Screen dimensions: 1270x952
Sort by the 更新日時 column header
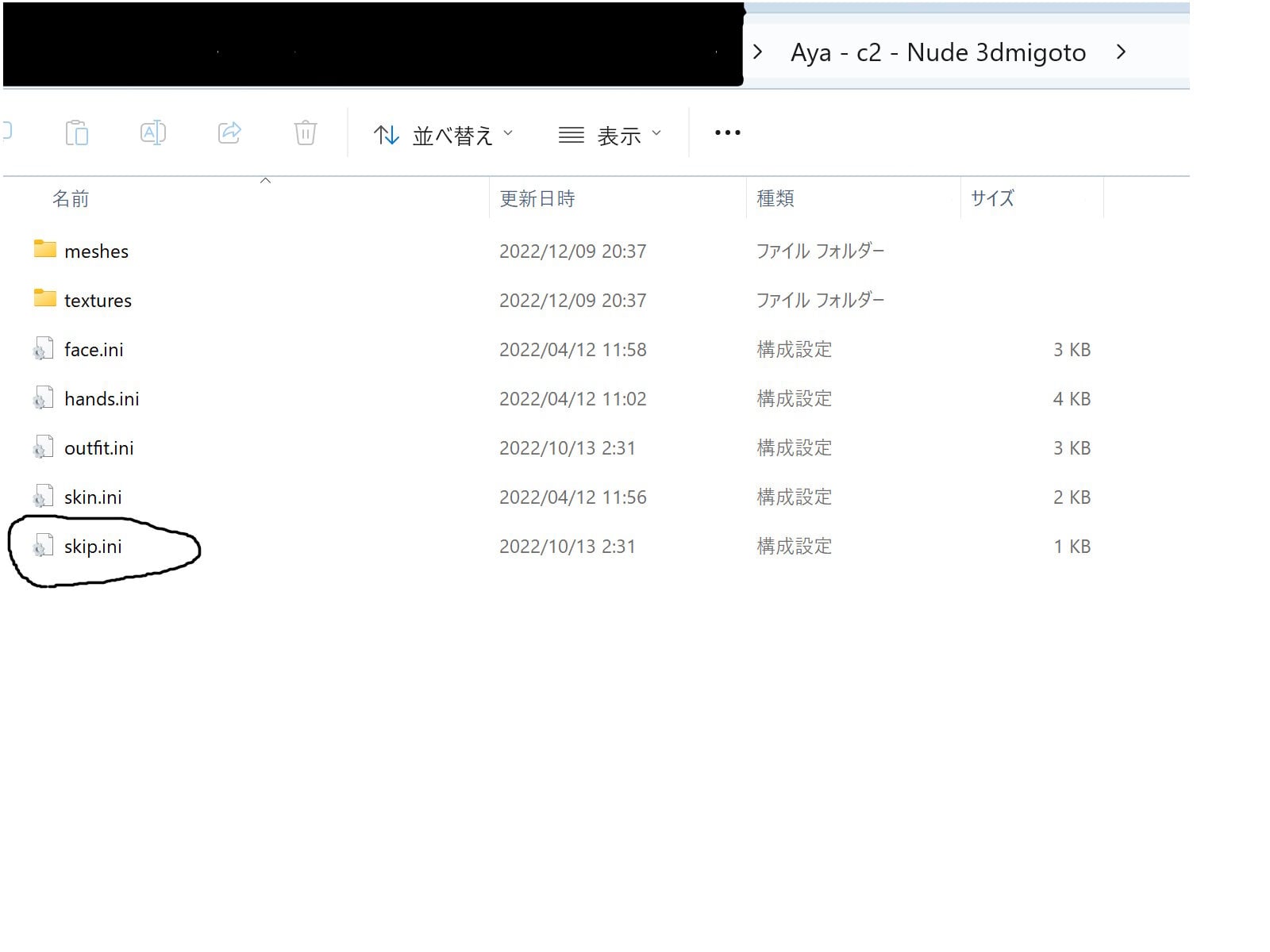click(x=537, y=198)
